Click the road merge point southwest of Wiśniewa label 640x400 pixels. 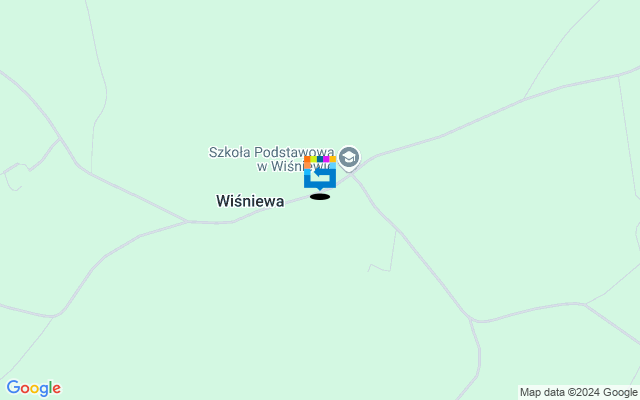click(187, 222)
